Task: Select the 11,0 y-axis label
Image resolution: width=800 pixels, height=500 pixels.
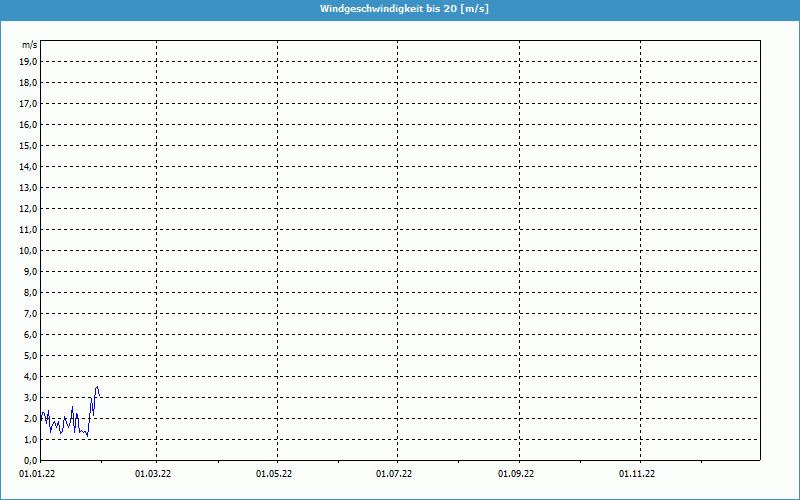Action: click(29, 230)
